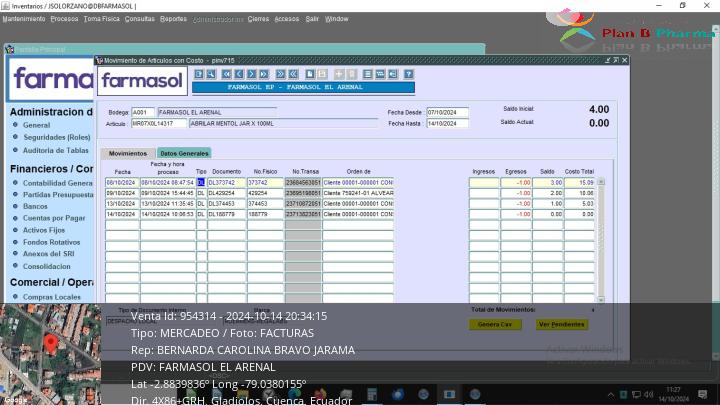Open Seguridades (Roles) in sidebar
Screen dimensions: 720x405
[x=56, y=137]
